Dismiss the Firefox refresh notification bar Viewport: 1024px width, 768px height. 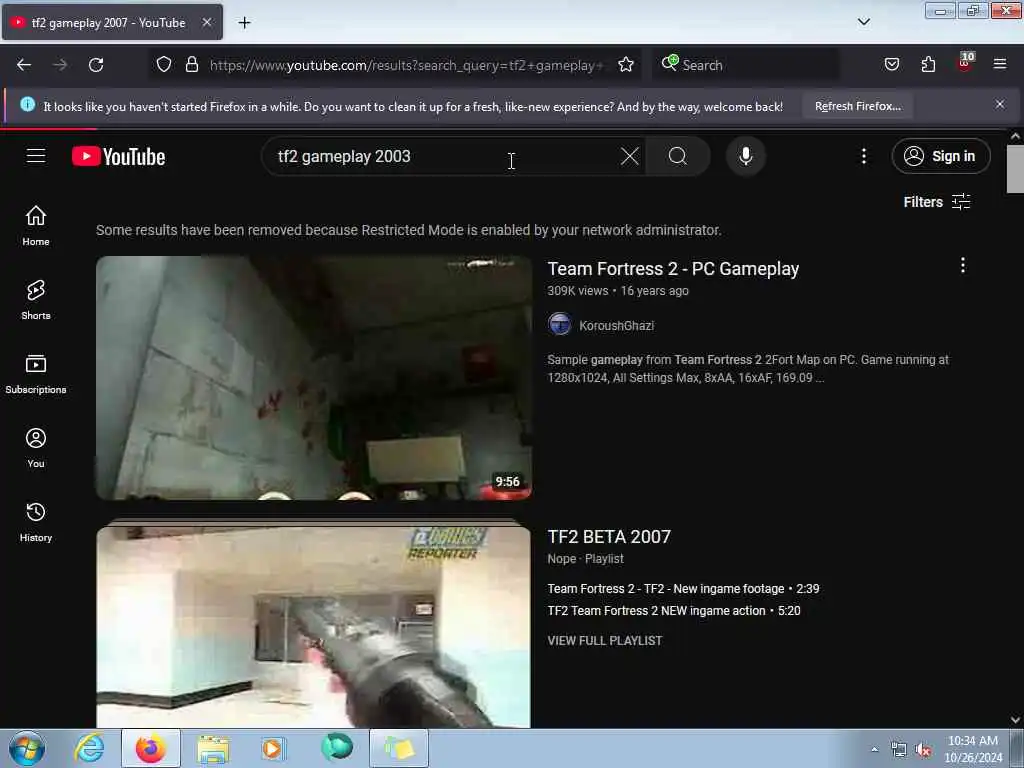(x=1000, y=104)
